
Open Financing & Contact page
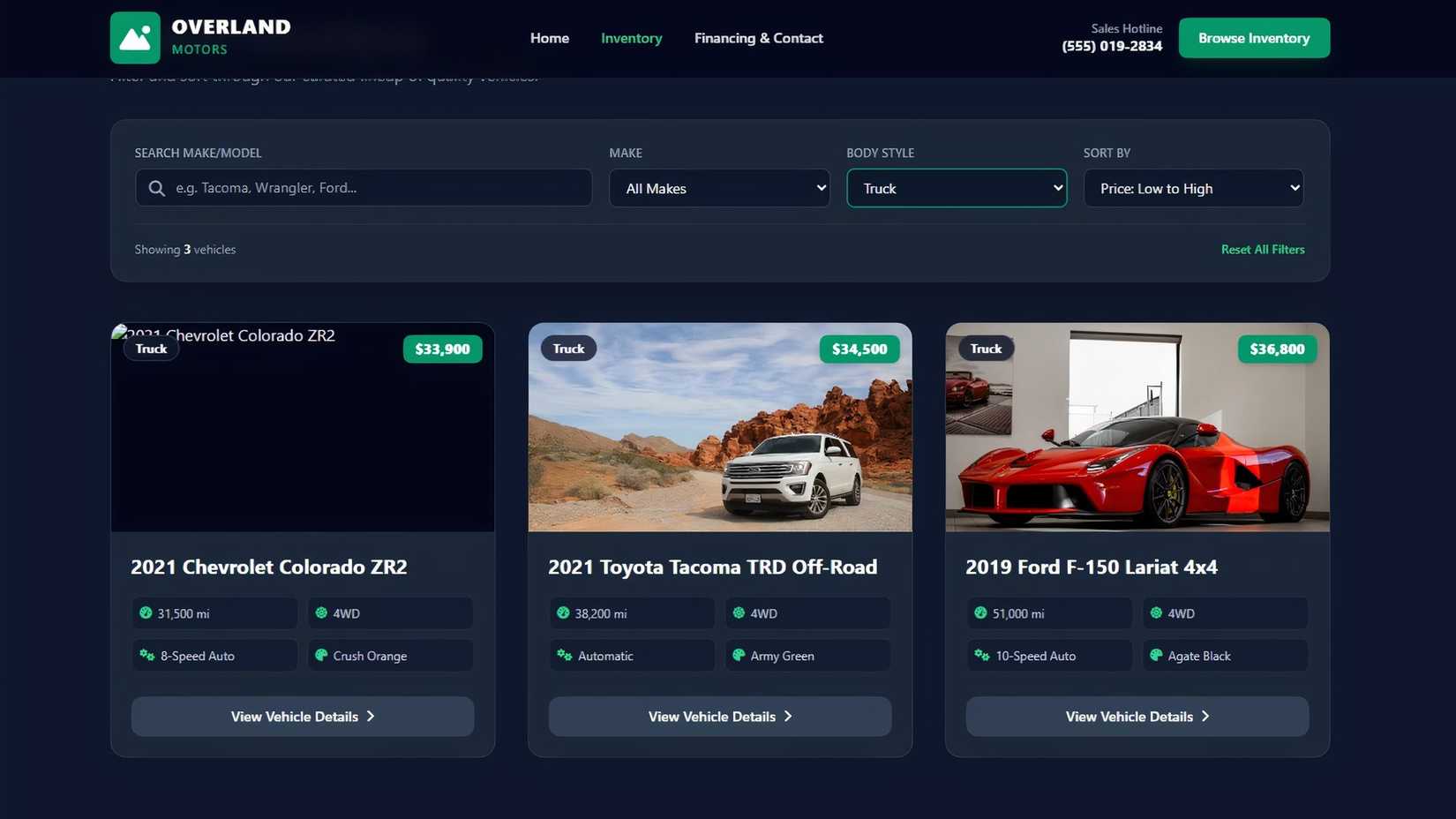[759, 38]
